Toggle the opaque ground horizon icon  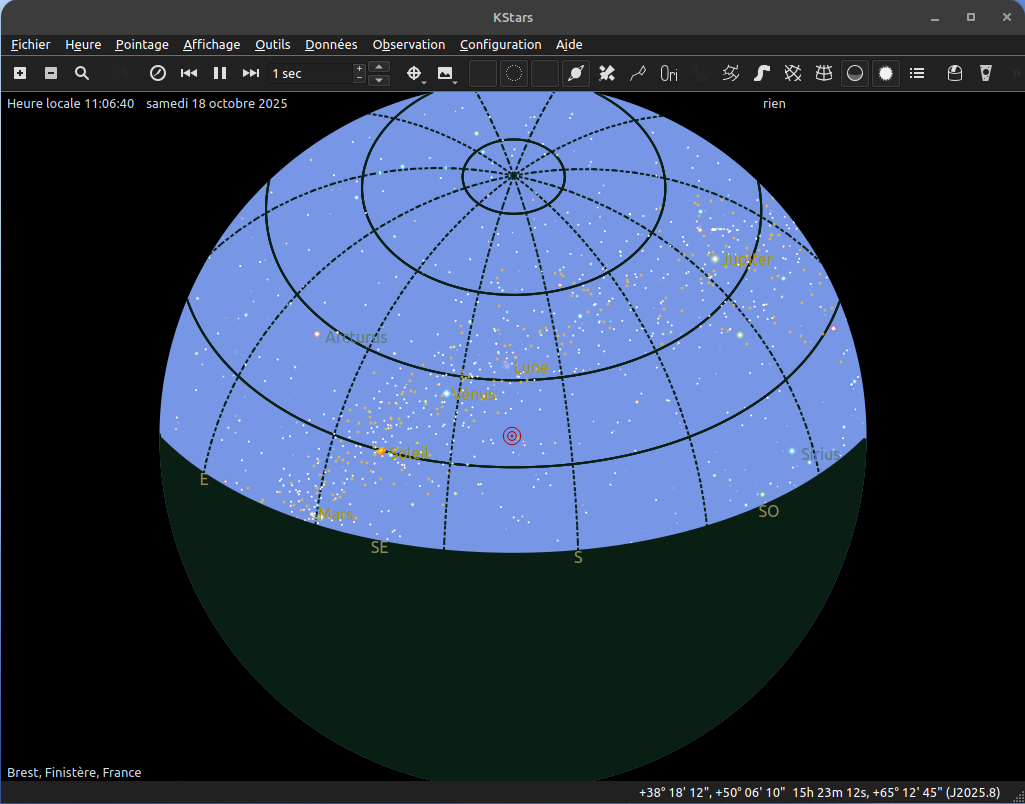tap(855, 73)
